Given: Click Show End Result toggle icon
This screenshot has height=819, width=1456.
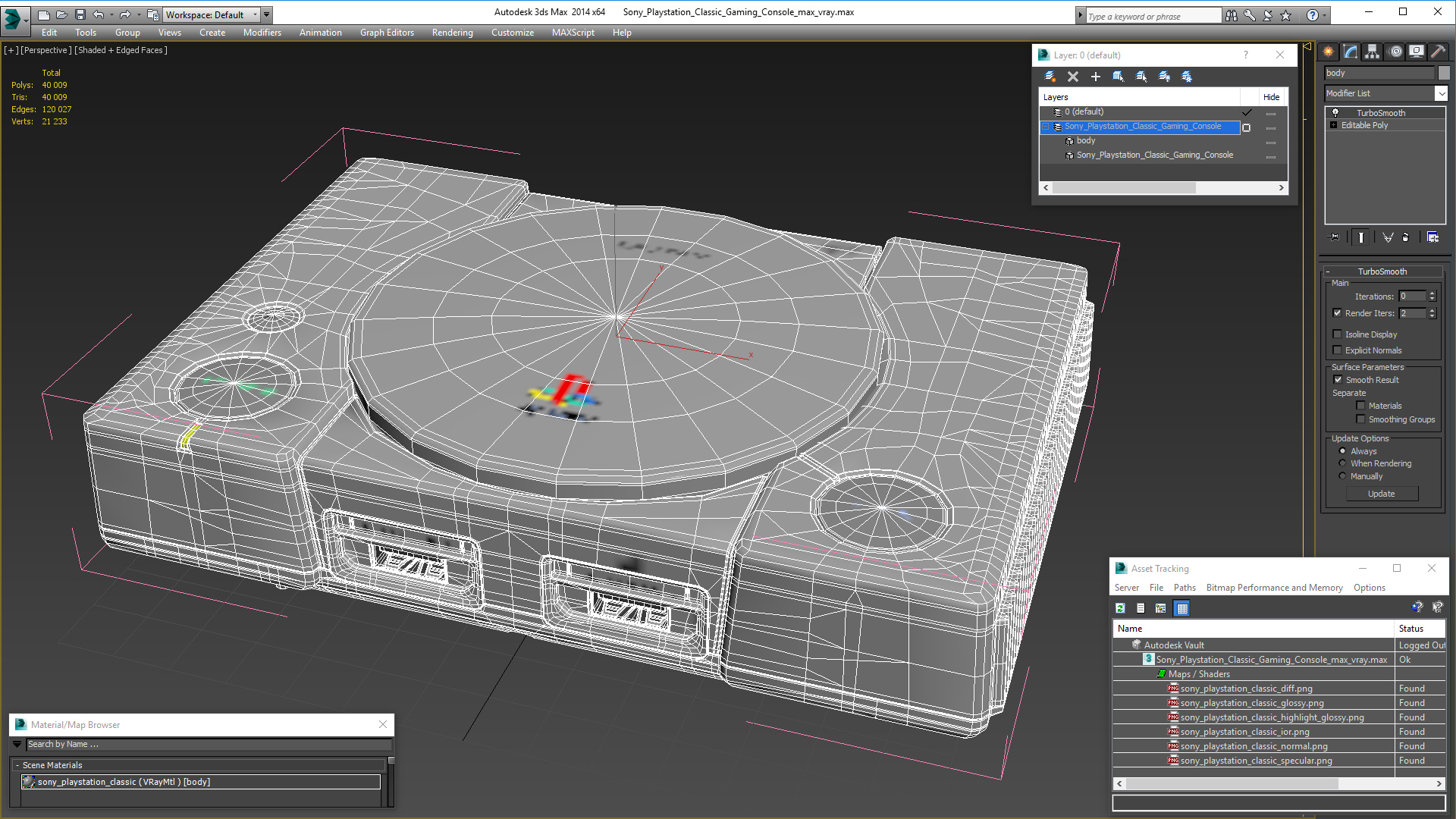Looking at the screenshot, I should tap(1361, 237).
